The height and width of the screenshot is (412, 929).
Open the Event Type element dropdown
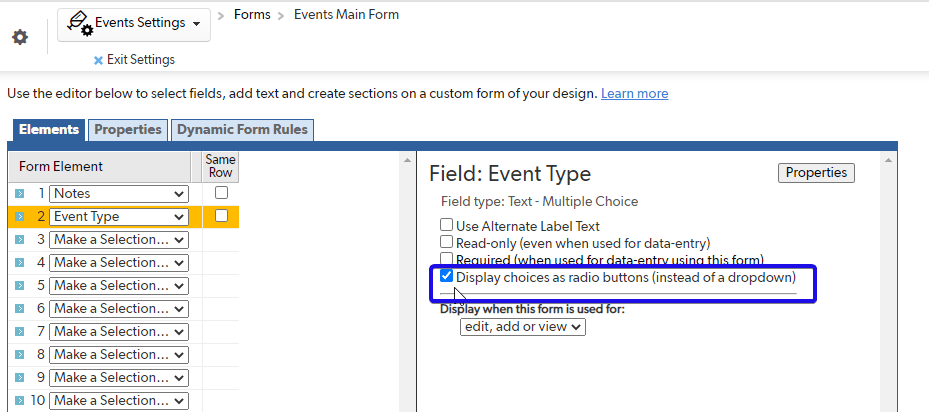coord(119,216)
